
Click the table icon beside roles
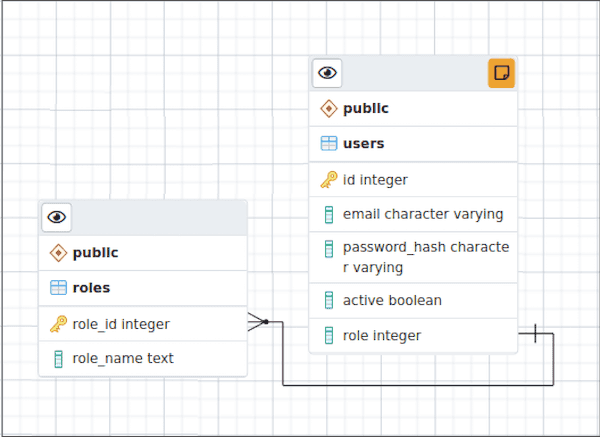click(x=58, y=288)
